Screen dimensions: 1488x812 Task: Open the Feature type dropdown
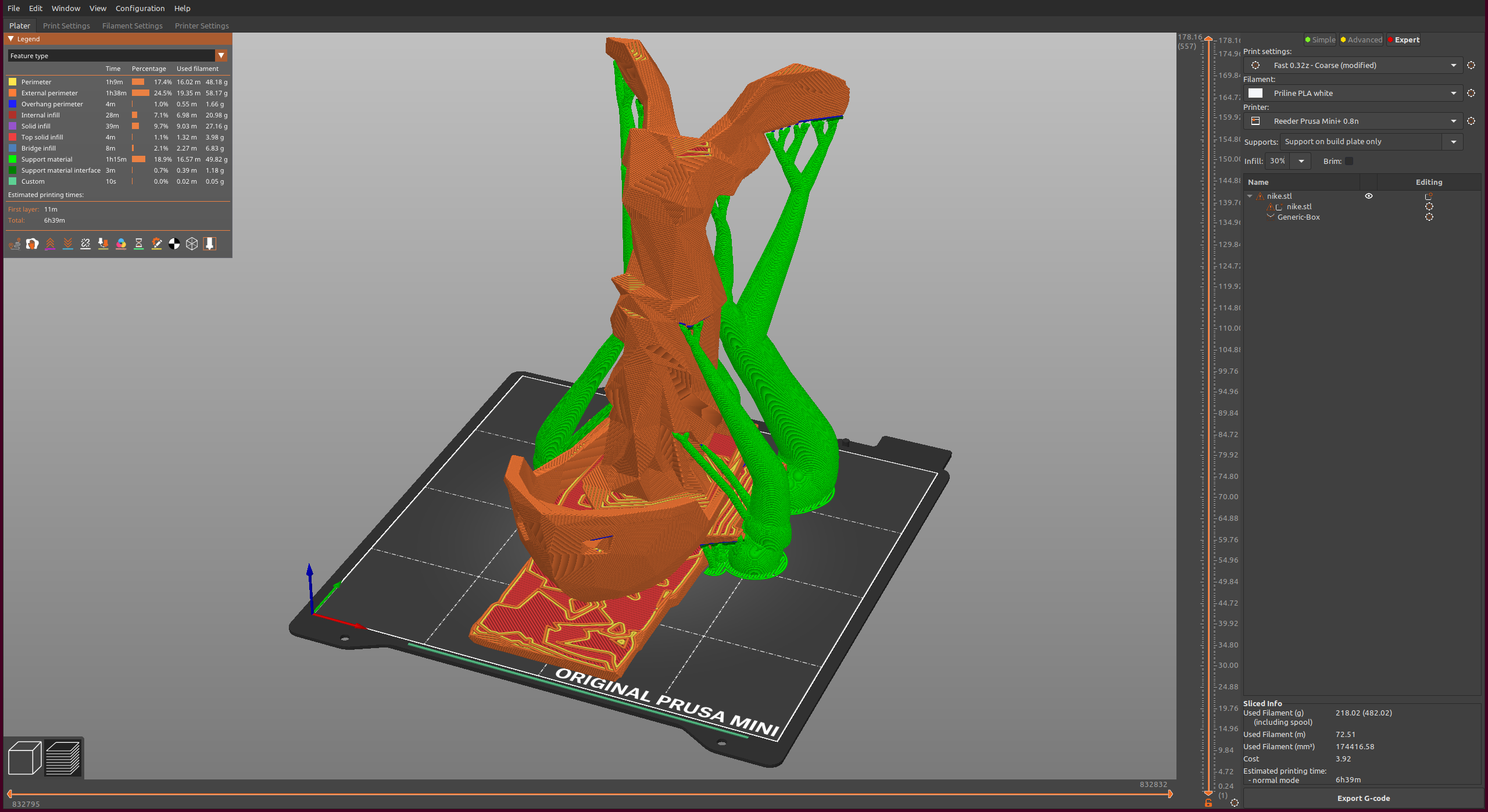coord(221,56)
